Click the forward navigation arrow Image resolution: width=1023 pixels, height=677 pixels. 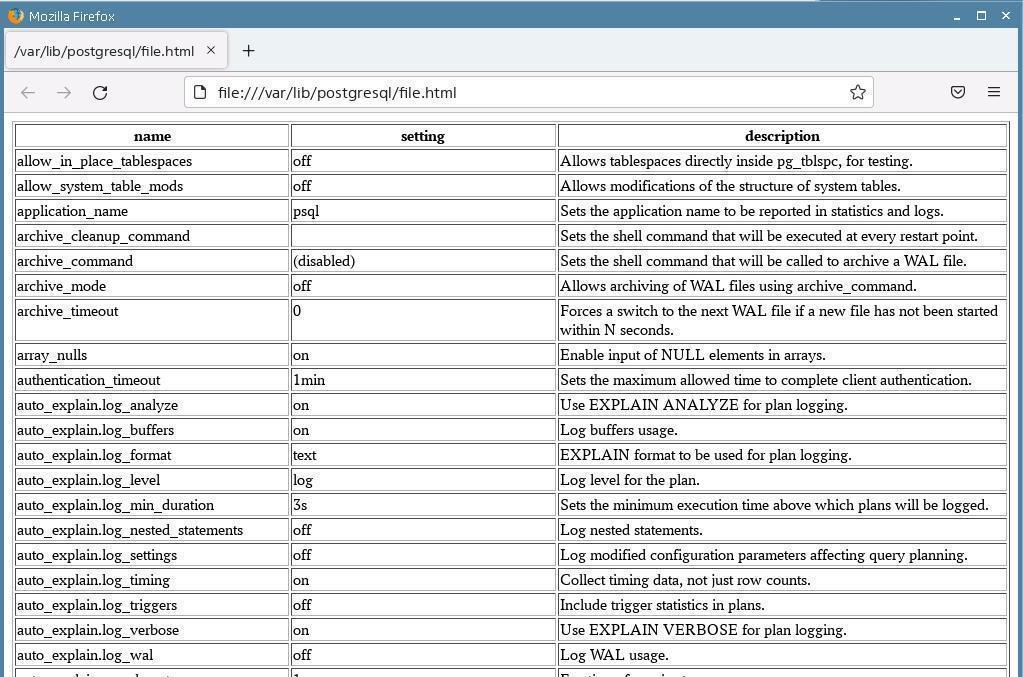coord(64,92)
